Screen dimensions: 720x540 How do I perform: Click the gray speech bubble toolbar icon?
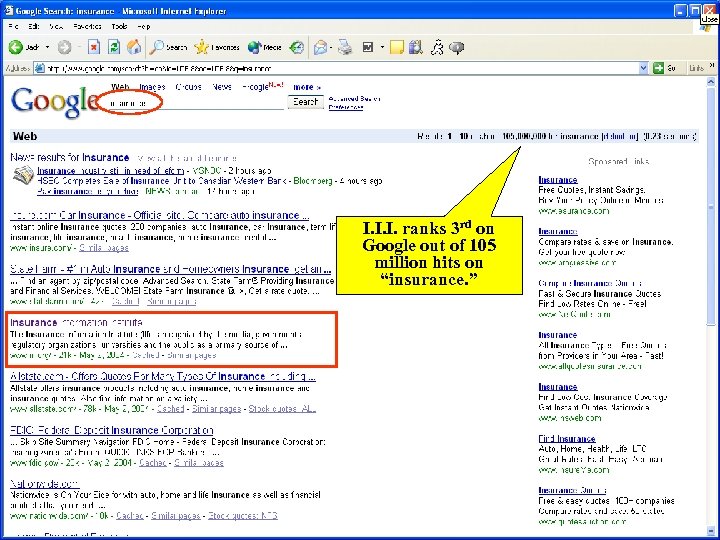point(456,47)
